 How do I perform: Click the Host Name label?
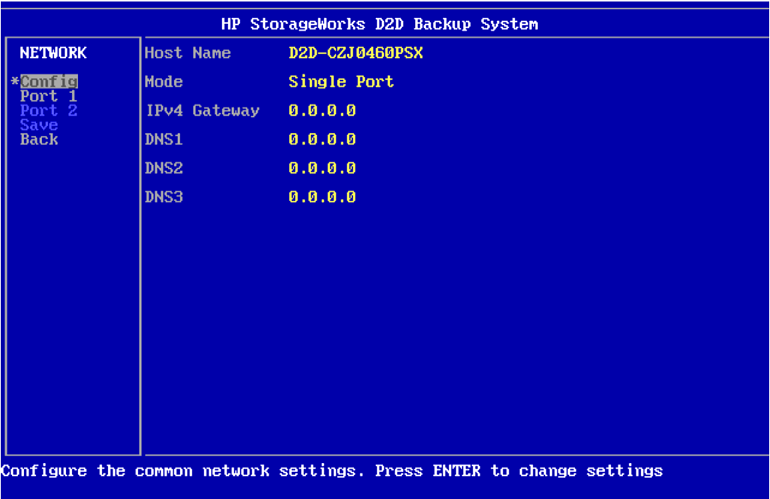tap(188, 53)
